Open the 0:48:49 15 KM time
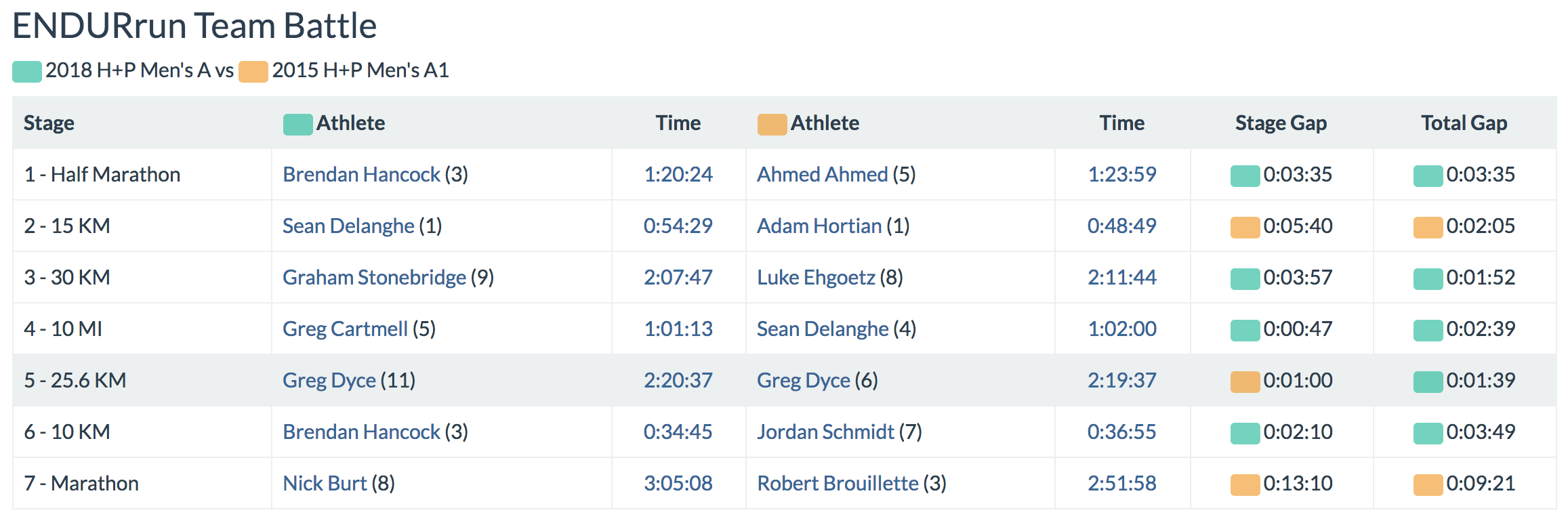The width and height of the screenshot is (1568, 523). coord(1121,226)
